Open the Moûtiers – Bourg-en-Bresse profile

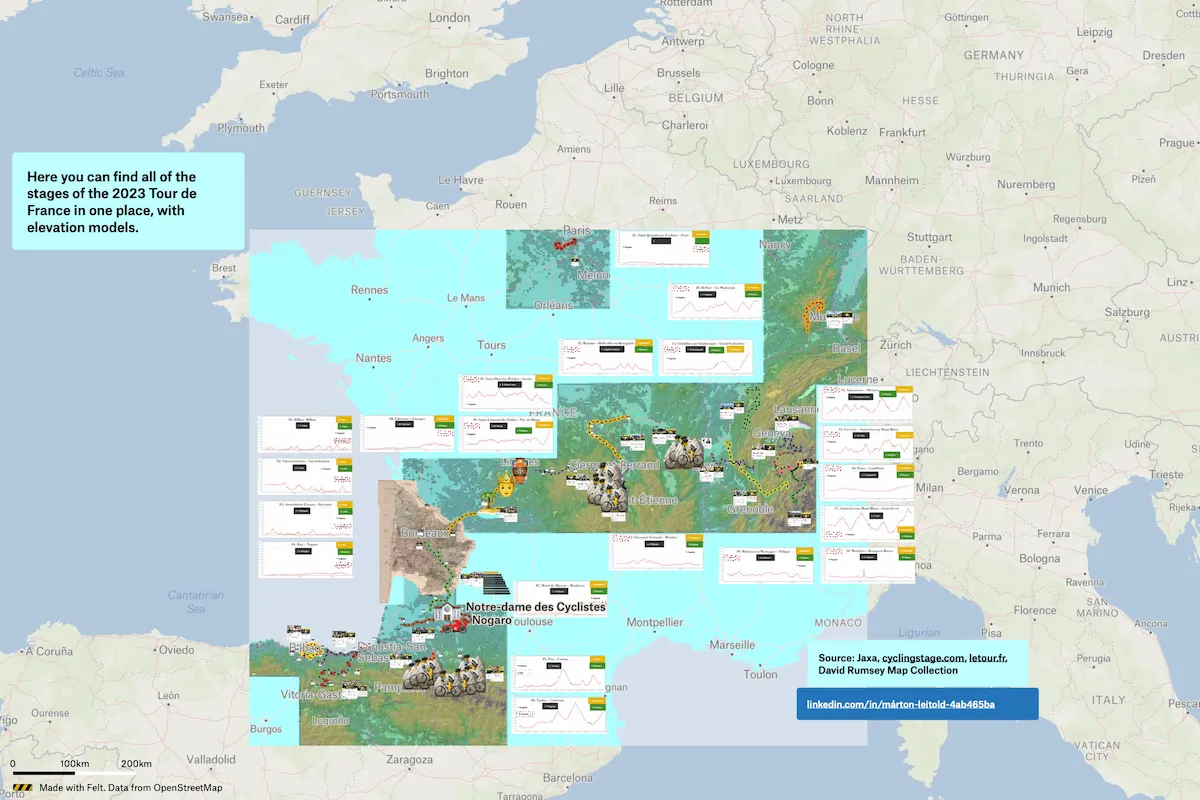(868, 565)
